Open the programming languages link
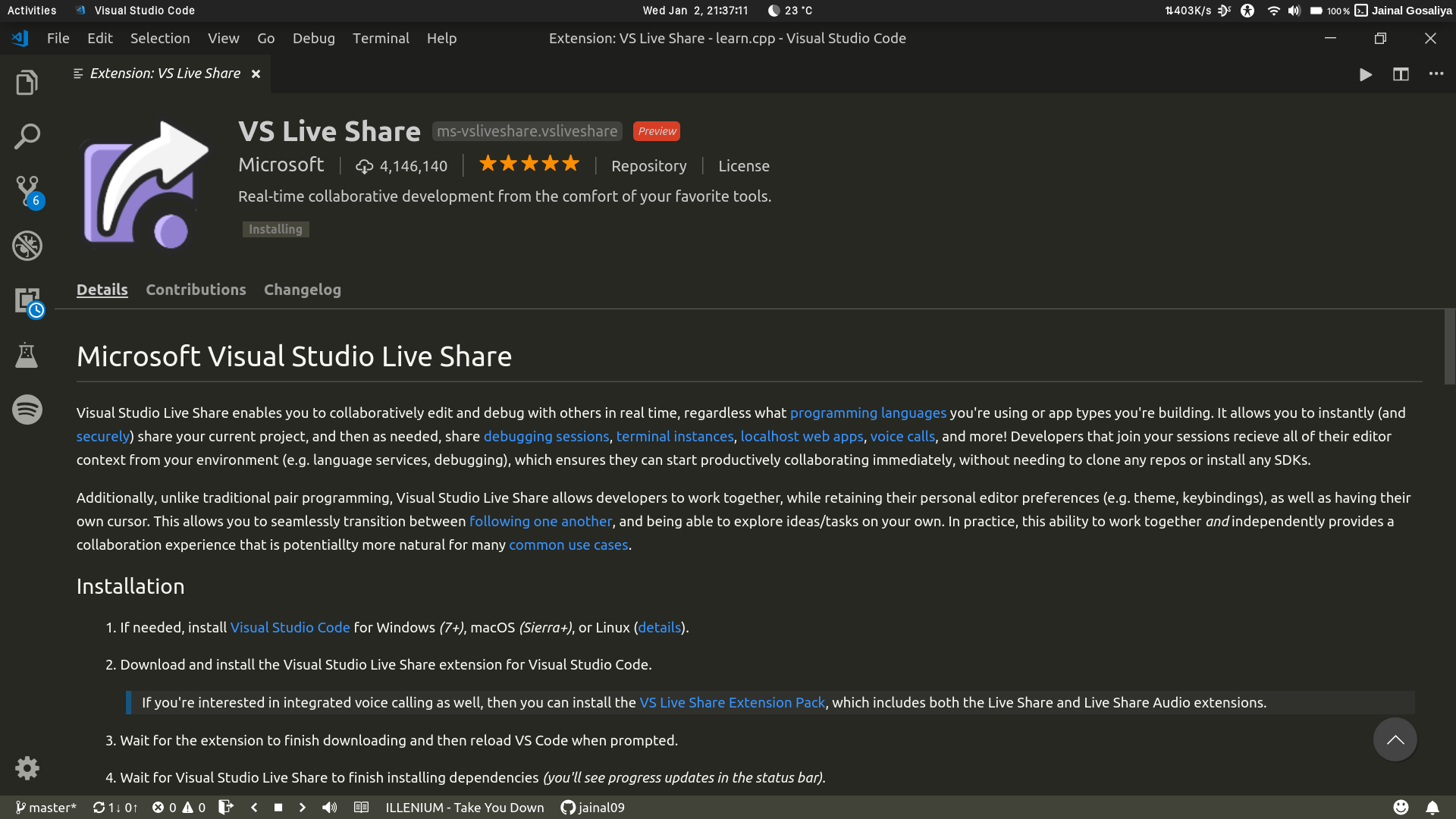 (868, 413)
